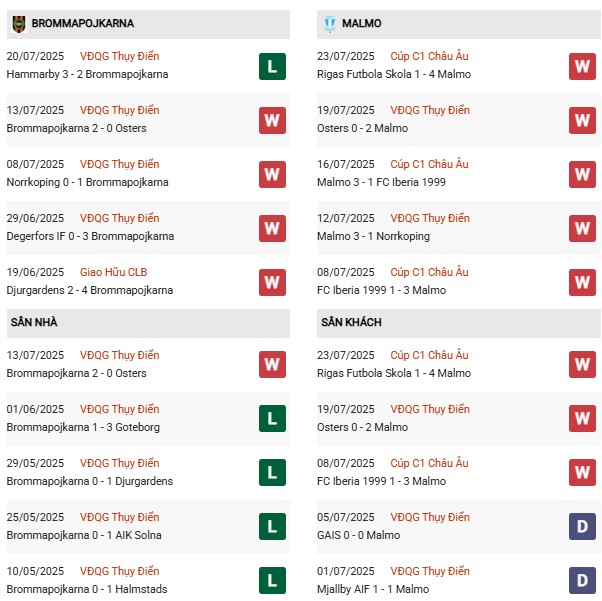Click the L badge for Brommapojkarna 1 - 3 Goteborg
This screenshot has height=601, width=602.
click(272, 418)
